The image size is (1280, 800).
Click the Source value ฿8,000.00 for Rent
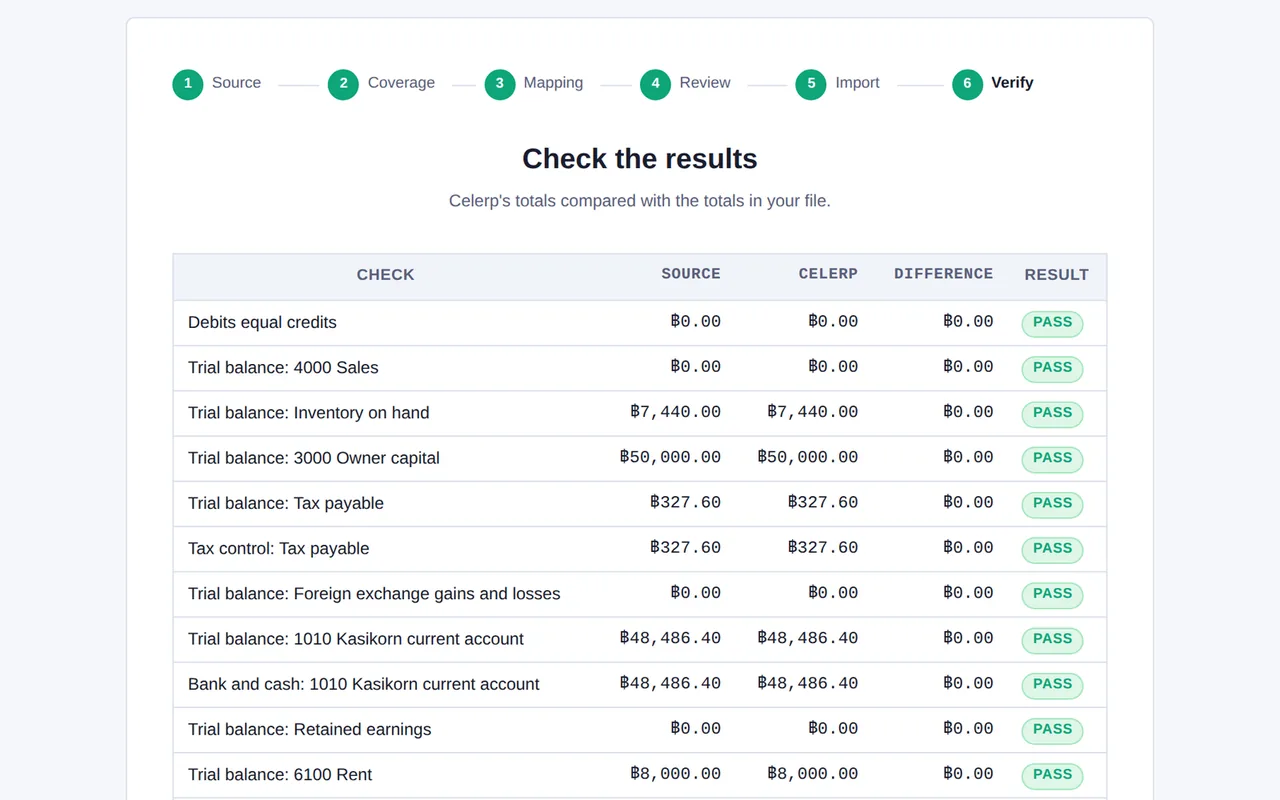coord(676,774)
